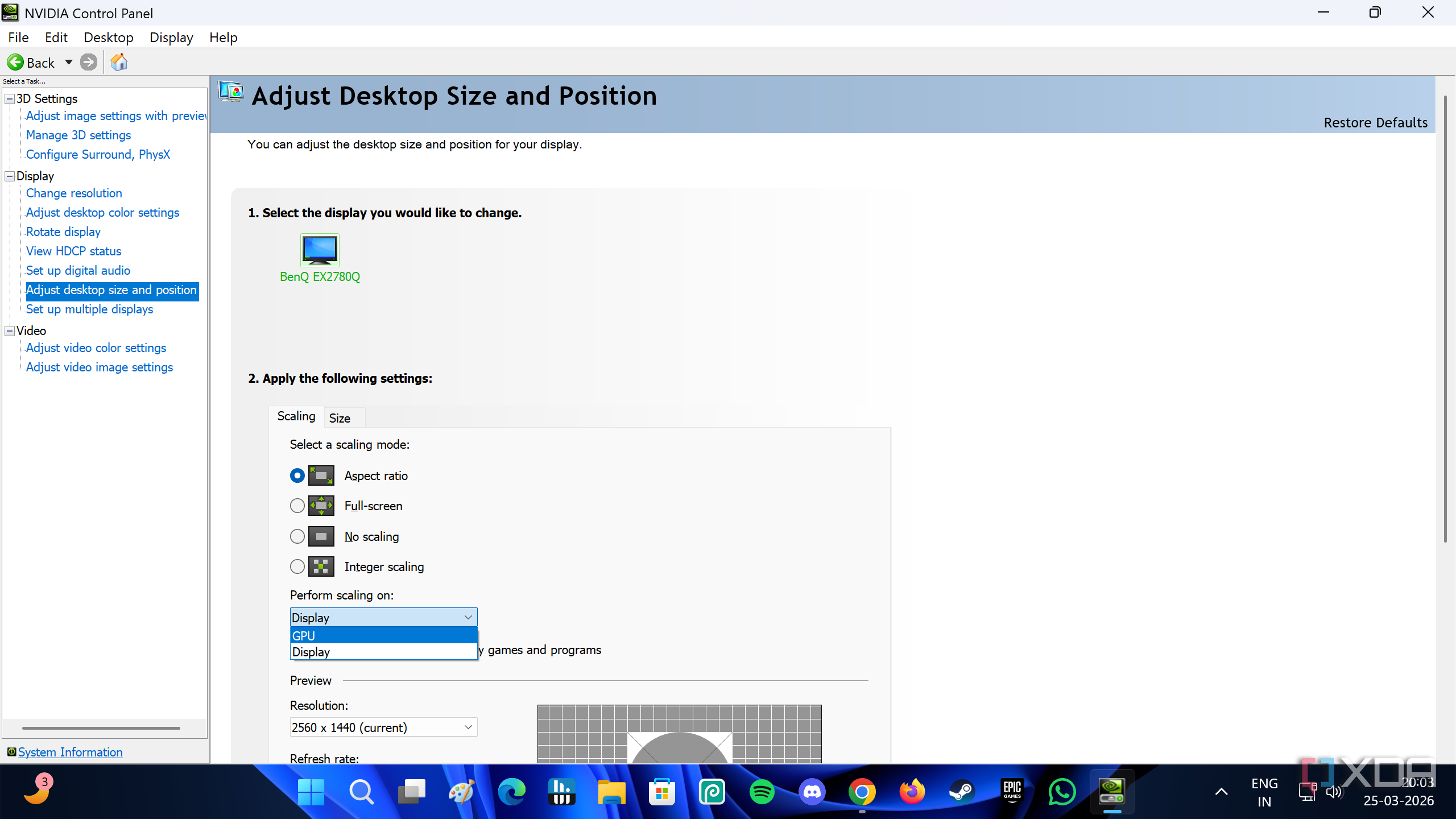Open Epic Games Launcher from taskbar
Screen dimensions: 1456x819
(x=1012, y=792)
